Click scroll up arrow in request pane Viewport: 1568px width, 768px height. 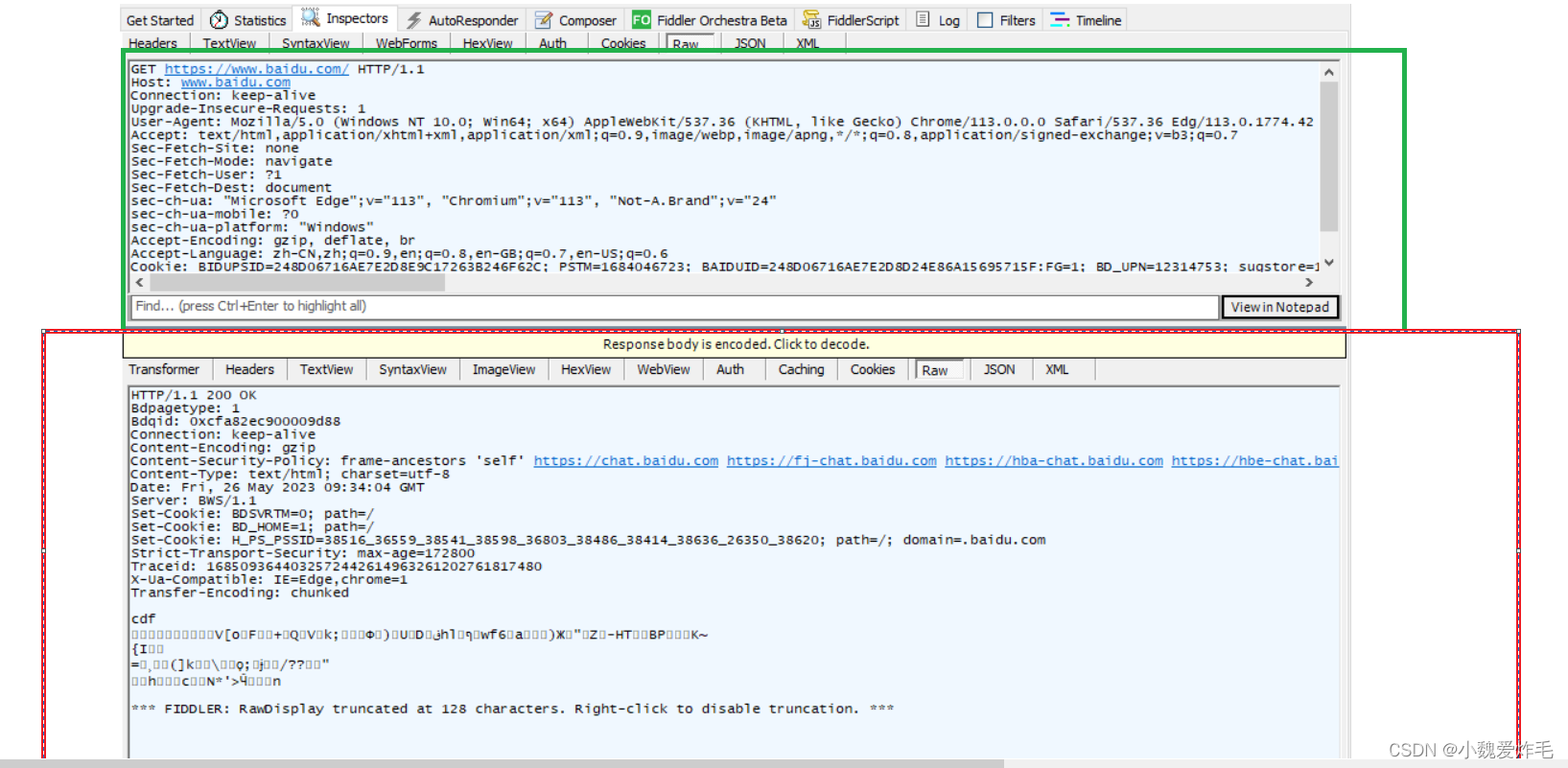[1328, 72]
